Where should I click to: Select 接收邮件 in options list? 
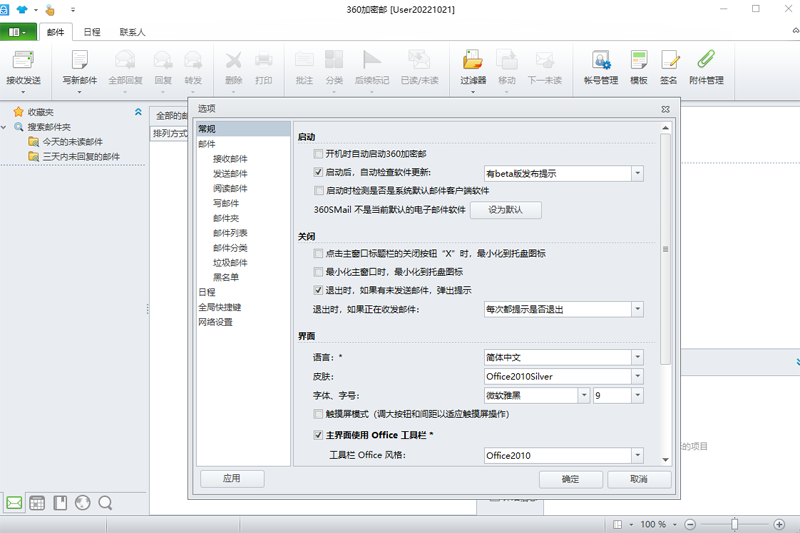pos(230,159)
